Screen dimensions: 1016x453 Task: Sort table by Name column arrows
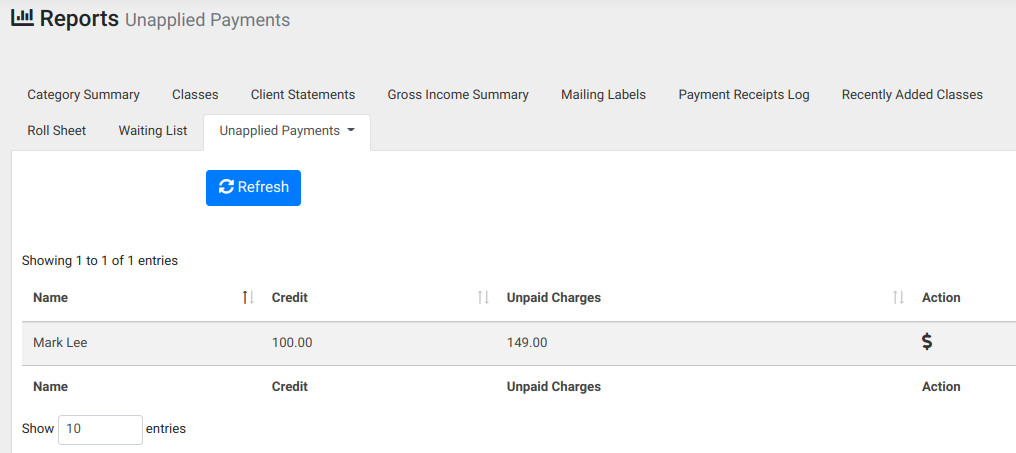click(248, 297)
